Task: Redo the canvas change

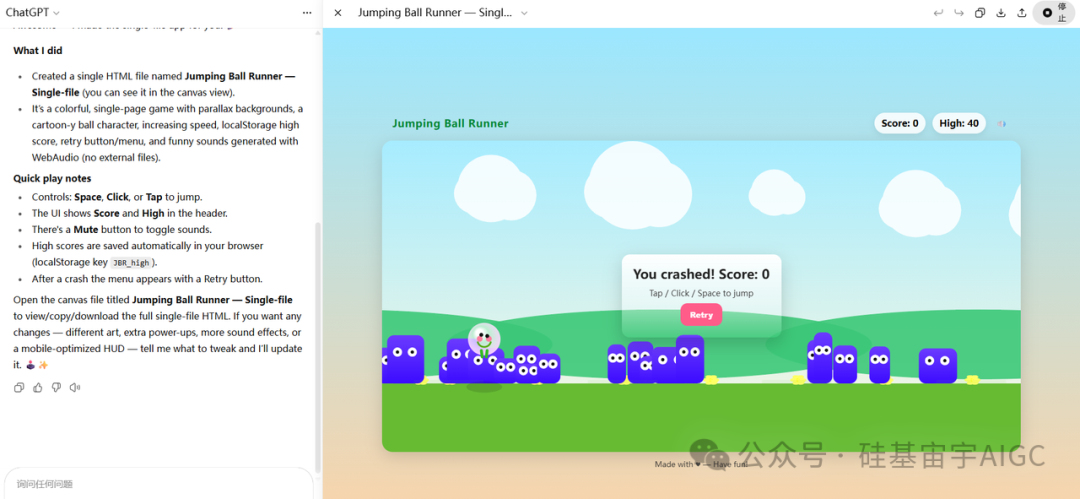Action: 958,12
